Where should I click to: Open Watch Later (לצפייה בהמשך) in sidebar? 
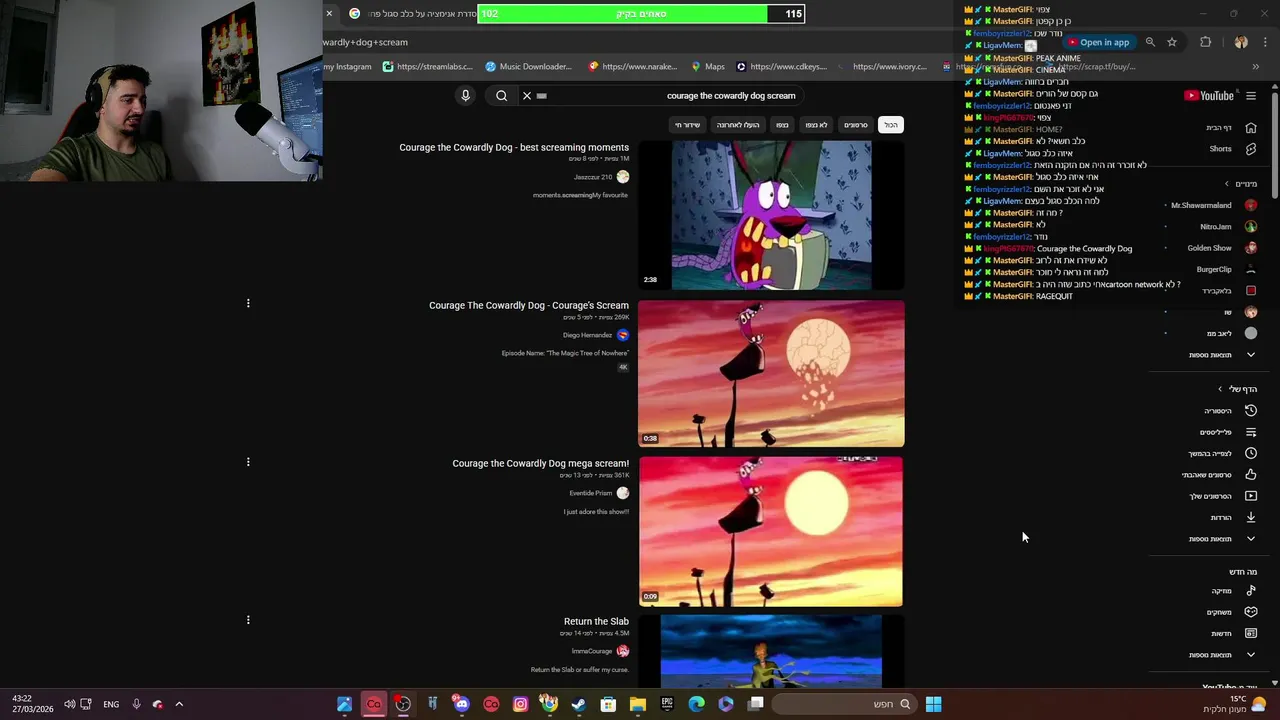point(1221,454)
